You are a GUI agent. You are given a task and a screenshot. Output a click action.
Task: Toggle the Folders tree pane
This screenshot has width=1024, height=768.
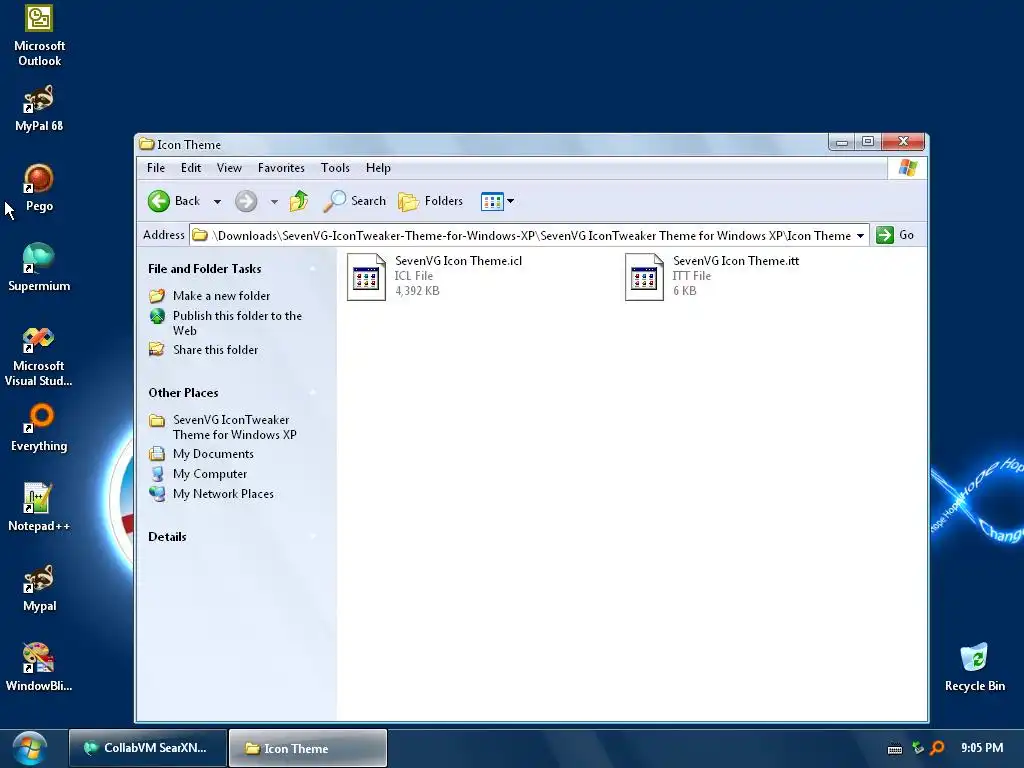click(430, 201)
